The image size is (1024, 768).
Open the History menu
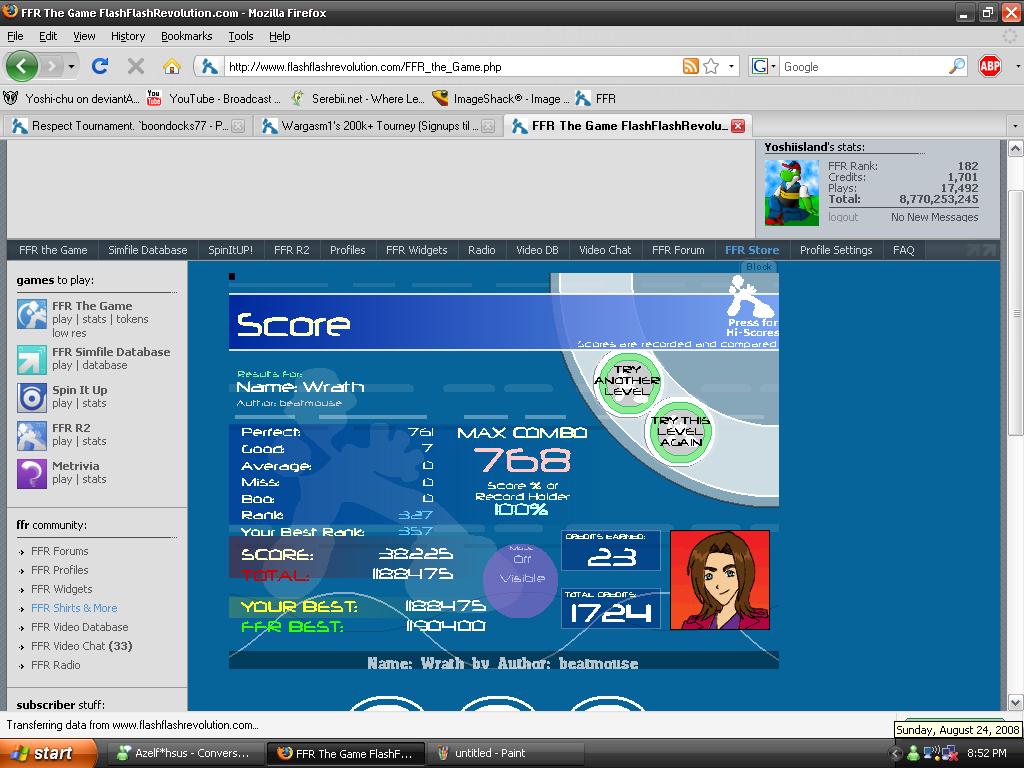point(128,36)
